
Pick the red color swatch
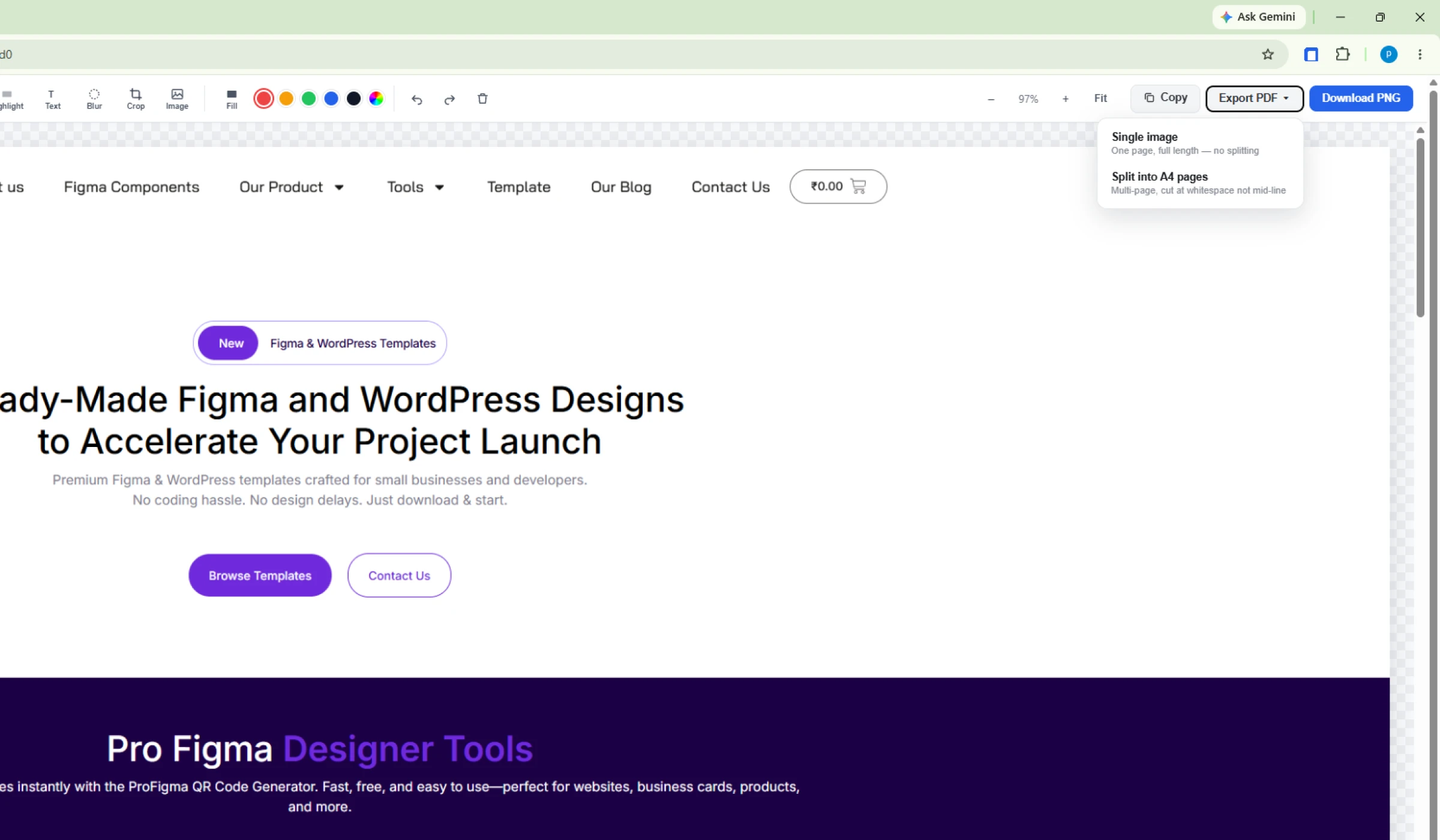click(263, 98)
